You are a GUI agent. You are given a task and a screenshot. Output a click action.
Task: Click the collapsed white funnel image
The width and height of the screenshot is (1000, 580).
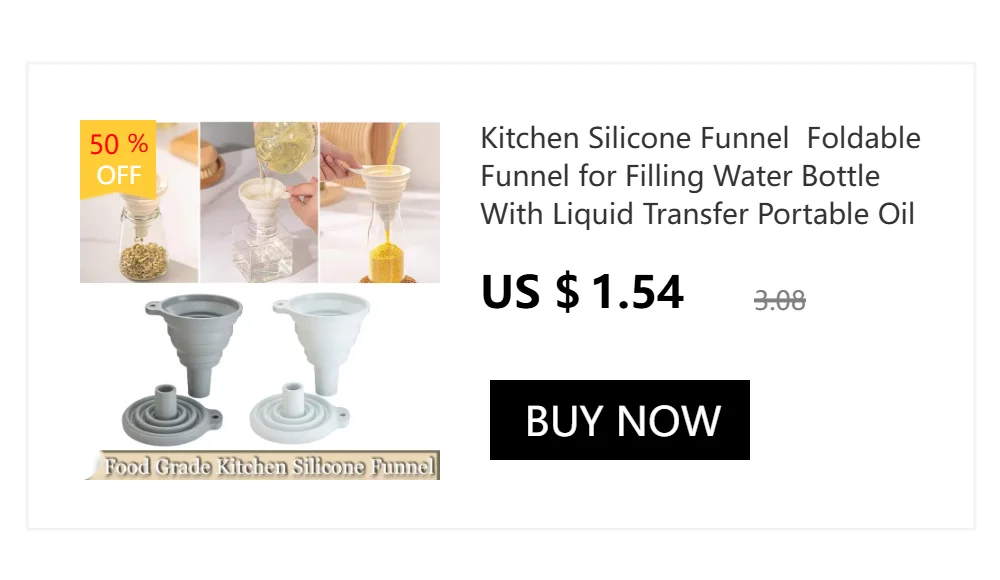click(299, 413)
